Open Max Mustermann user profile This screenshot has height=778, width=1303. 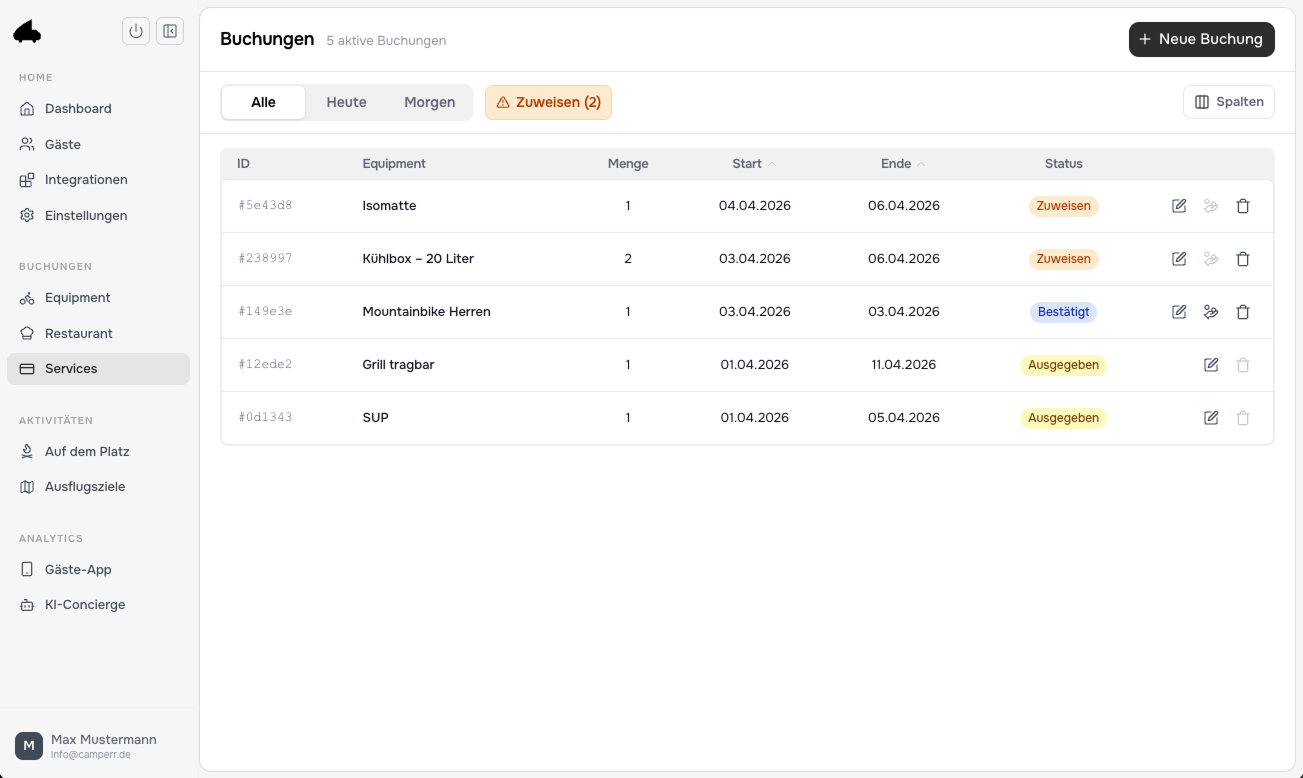[100, 746]
